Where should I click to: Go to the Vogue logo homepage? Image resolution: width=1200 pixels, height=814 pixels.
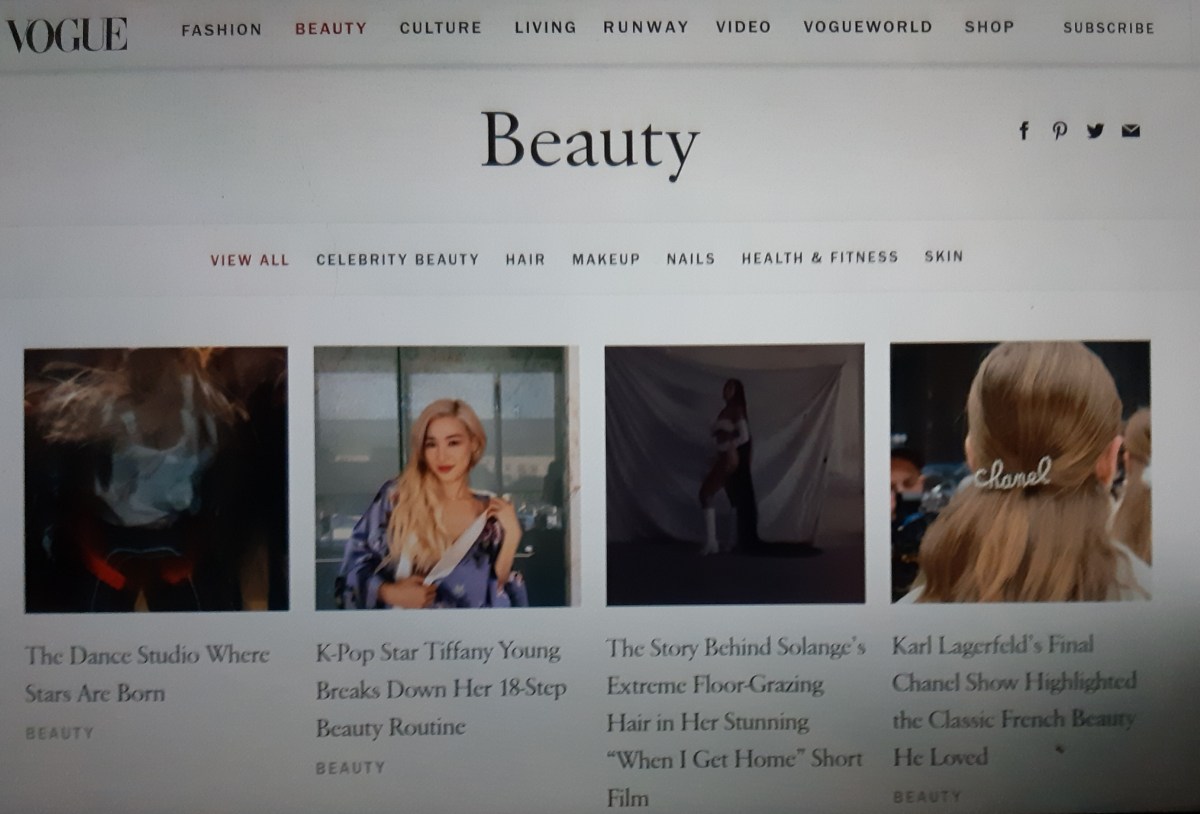pos(67,35)
